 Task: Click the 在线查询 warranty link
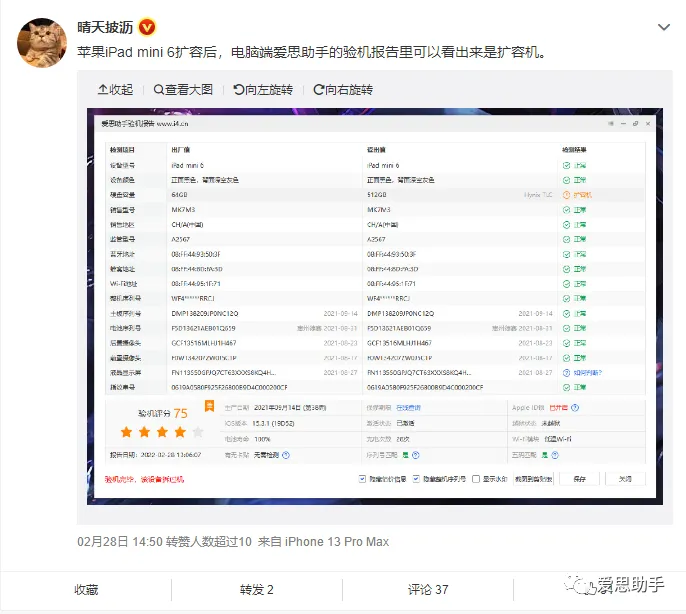point(408,408)
